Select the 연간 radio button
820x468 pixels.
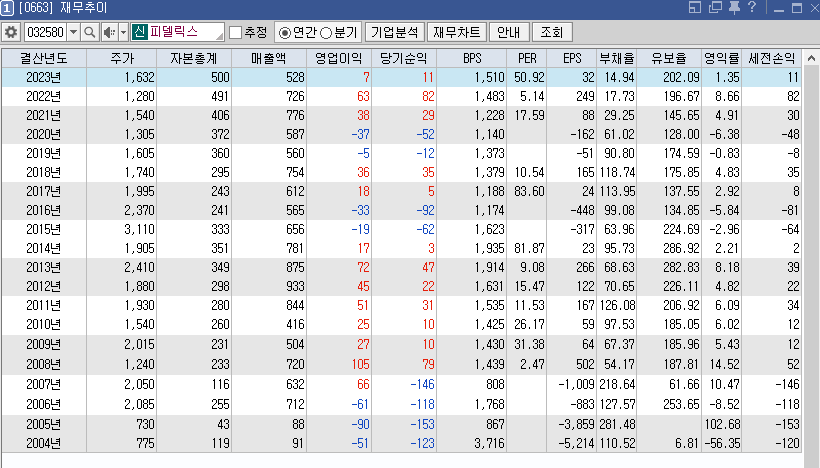tap(284, 33)
